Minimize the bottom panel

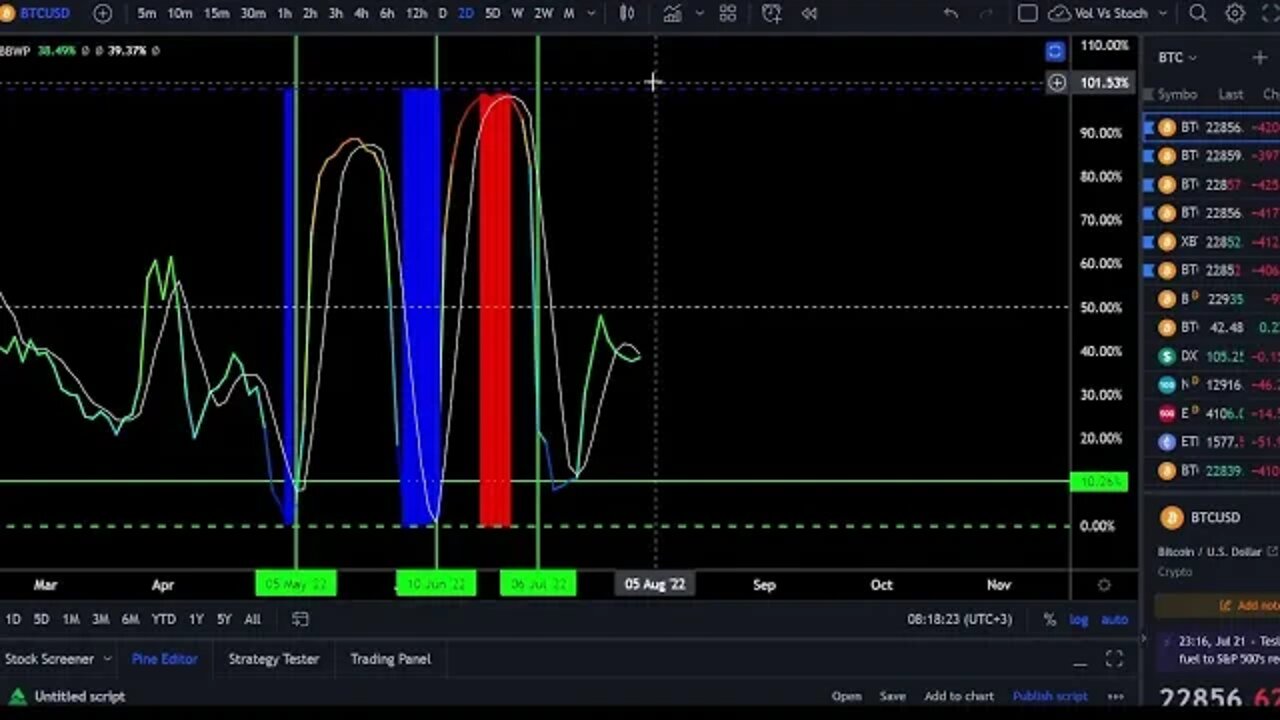tap(1080, 662)
